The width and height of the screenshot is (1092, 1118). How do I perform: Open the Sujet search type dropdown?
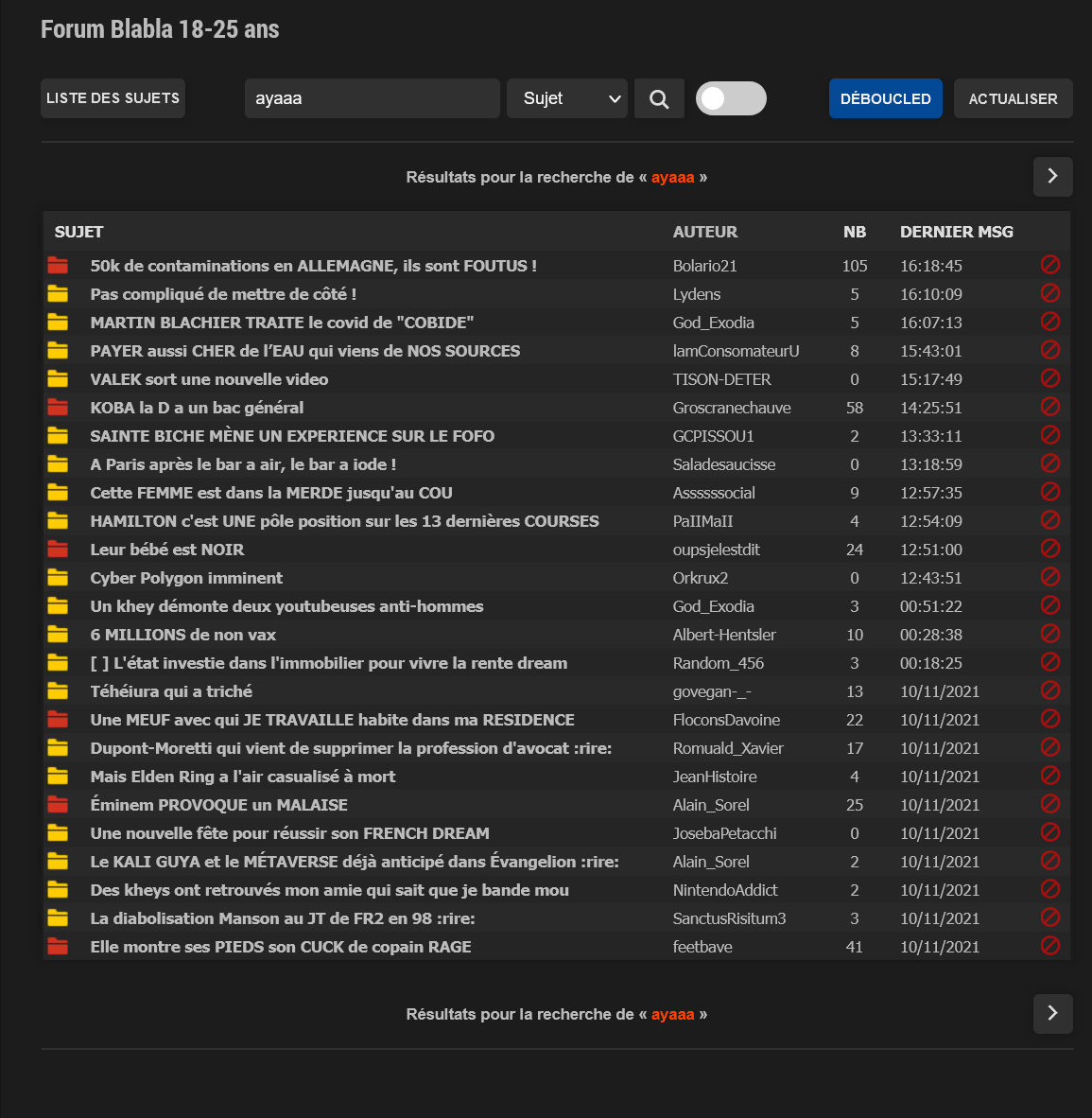click(x=566, y=98)
